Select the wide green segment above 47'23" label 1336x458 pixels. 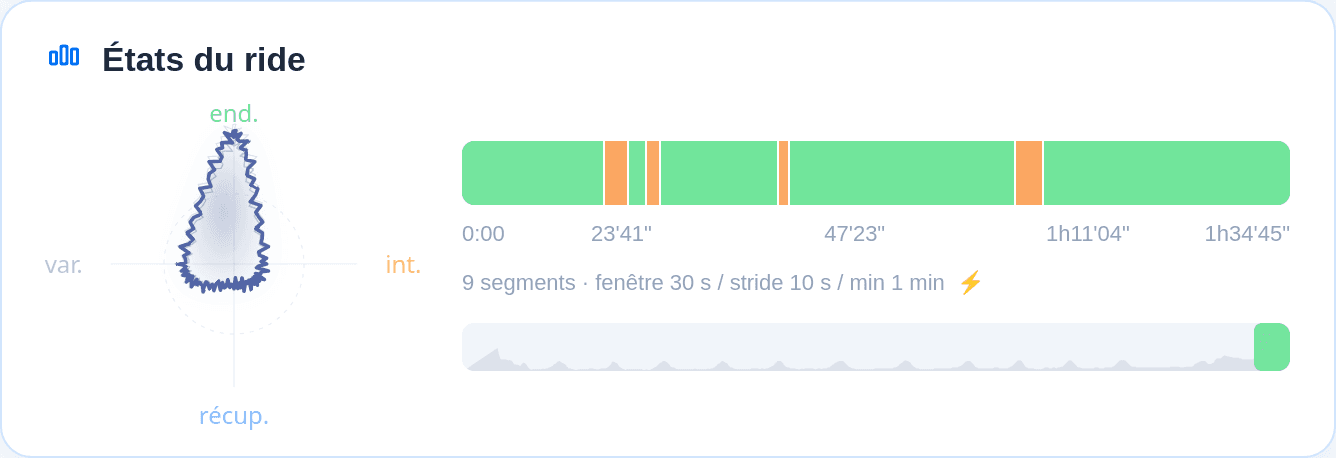click(902, 173)
